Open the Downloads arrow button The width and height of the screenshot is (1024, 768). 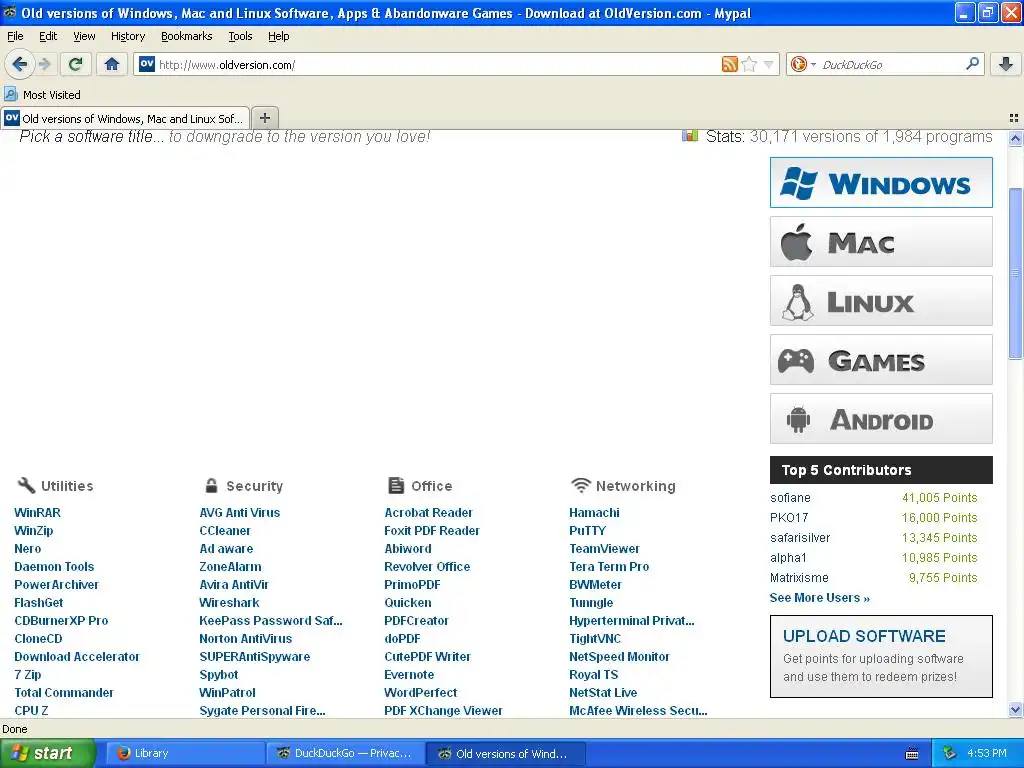pyautogui.click(x=1006, y=64)
